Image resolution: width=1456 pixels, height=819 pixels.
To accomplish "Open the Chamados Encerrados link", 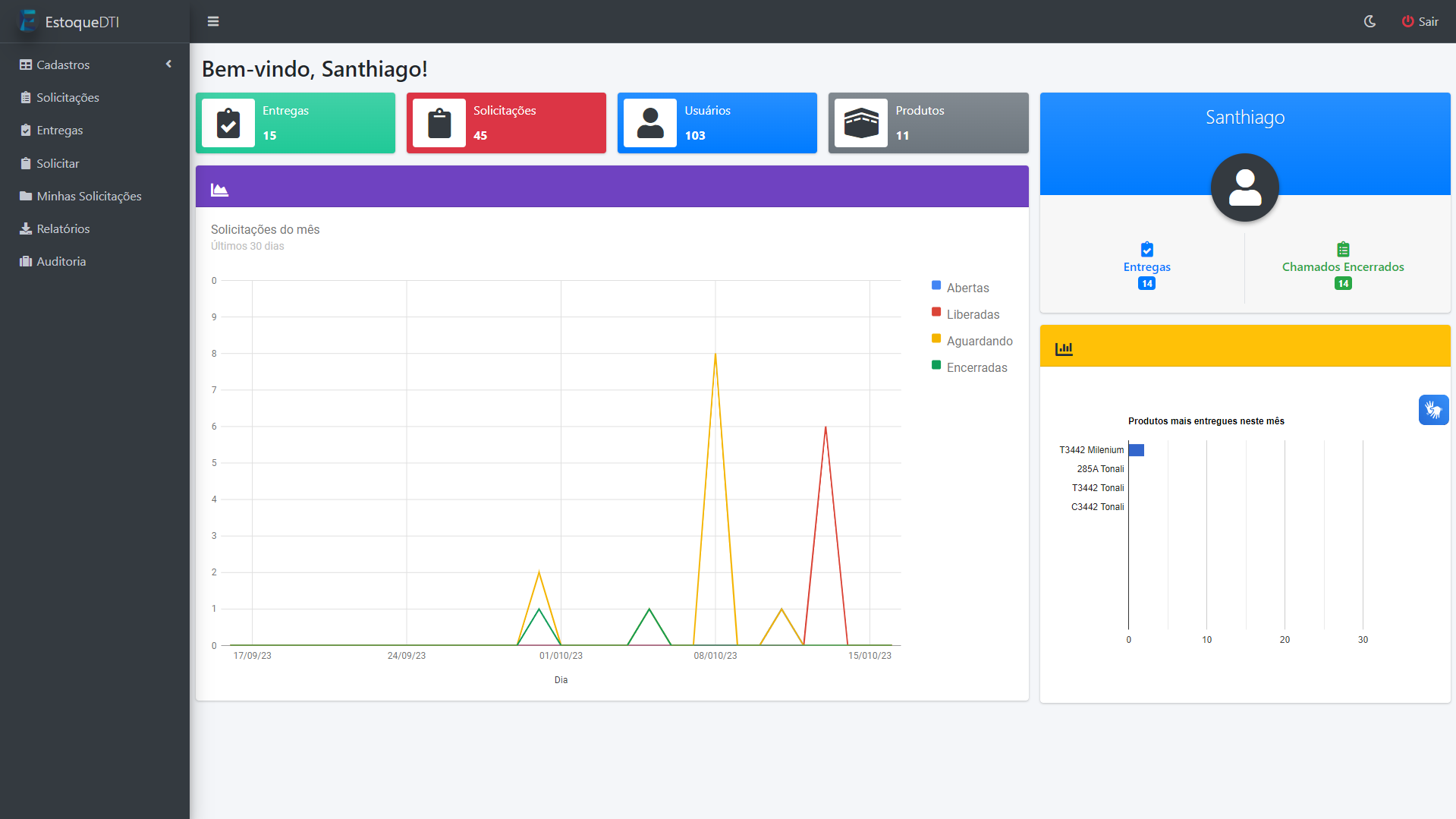I will (1343, 267).
